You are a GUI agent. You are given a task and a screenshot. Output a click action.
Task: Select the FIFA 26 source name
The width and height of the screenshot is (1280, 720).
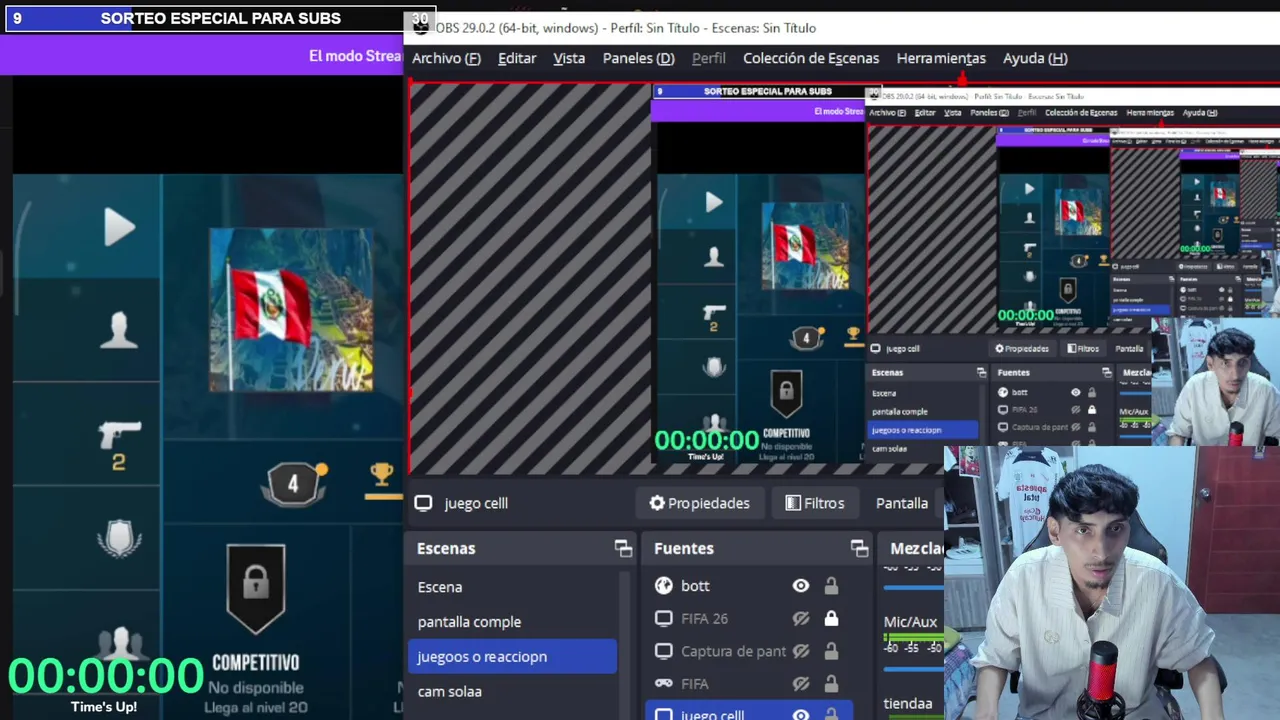704,619
